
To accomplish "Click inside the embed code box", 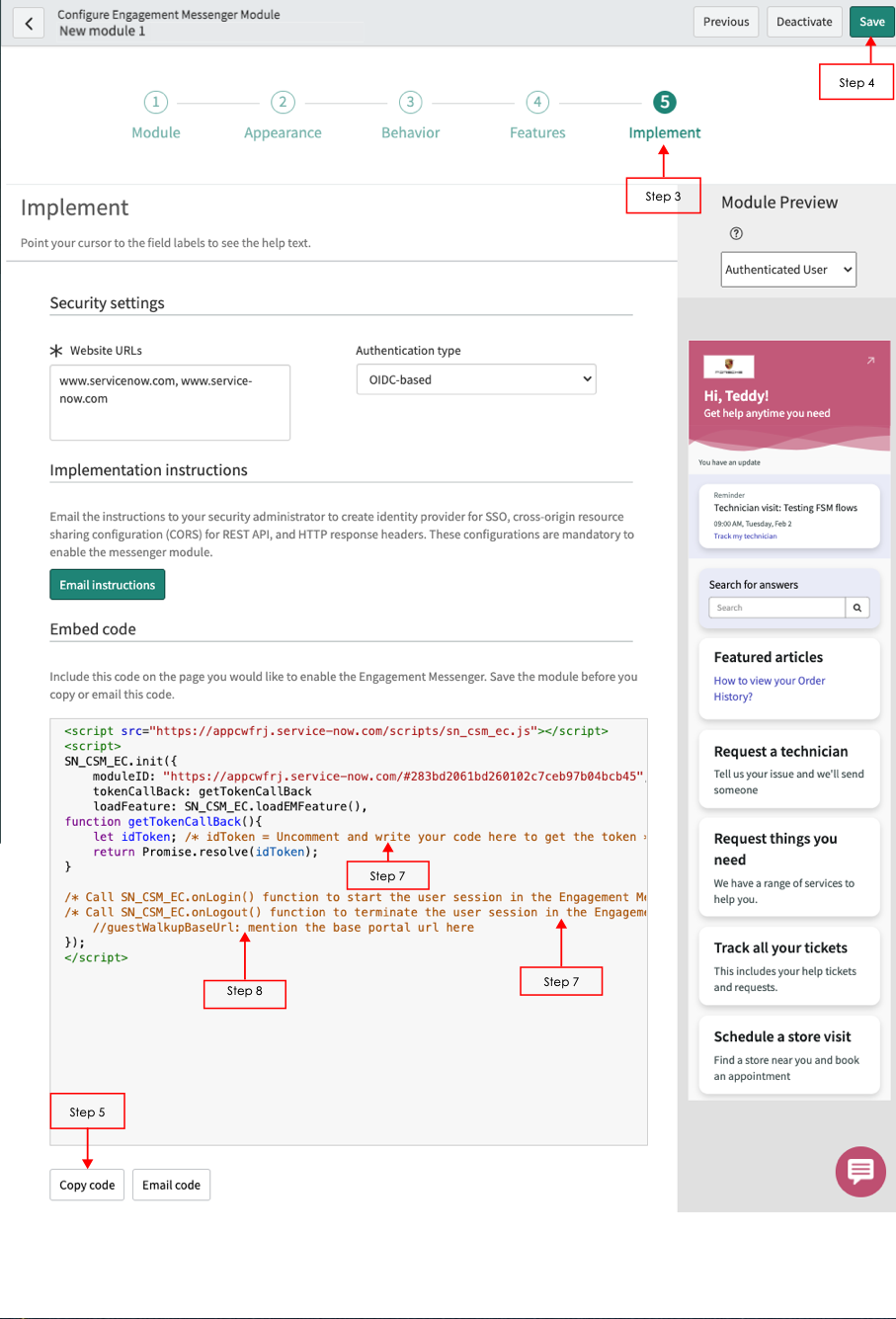I will [349, 932].
